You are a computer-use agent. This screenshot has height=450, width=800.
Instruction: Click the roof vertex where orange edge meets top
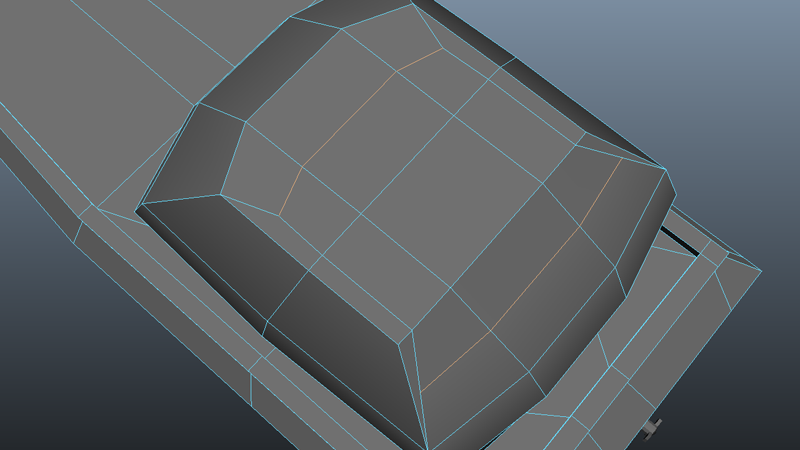coord(442,47)
